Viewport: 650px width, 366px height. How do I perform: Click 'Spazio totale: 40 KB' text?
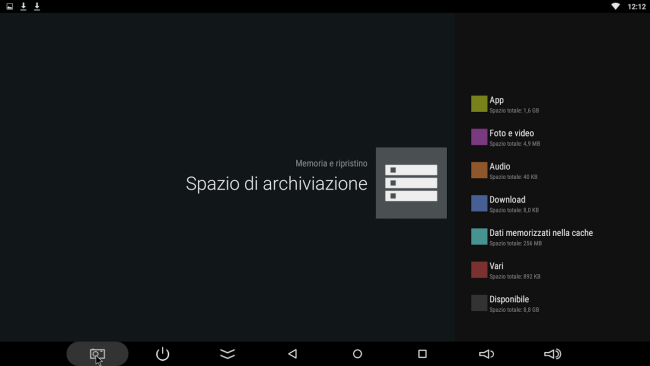(x=513, y=177)
